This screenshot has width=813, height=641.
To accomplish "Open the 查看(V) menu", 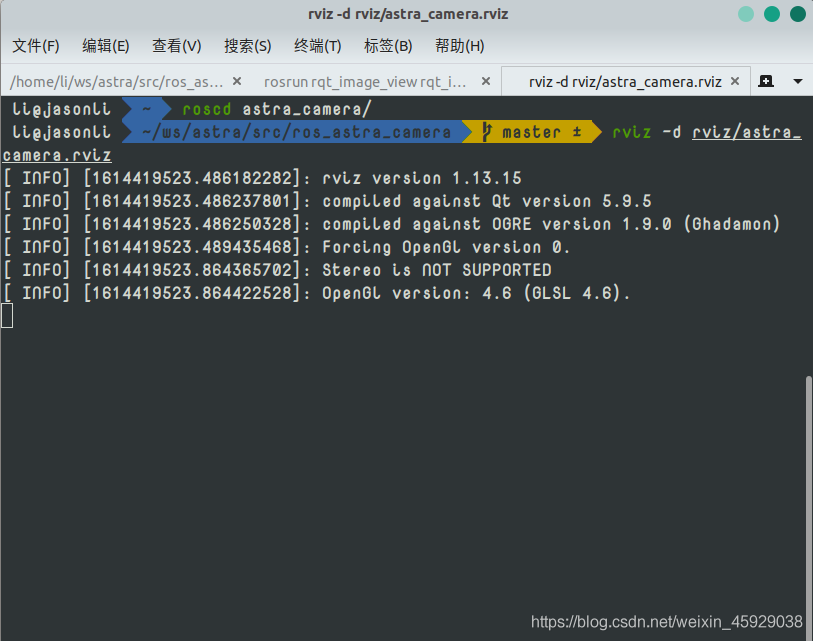I will click(x=176, y=46).
